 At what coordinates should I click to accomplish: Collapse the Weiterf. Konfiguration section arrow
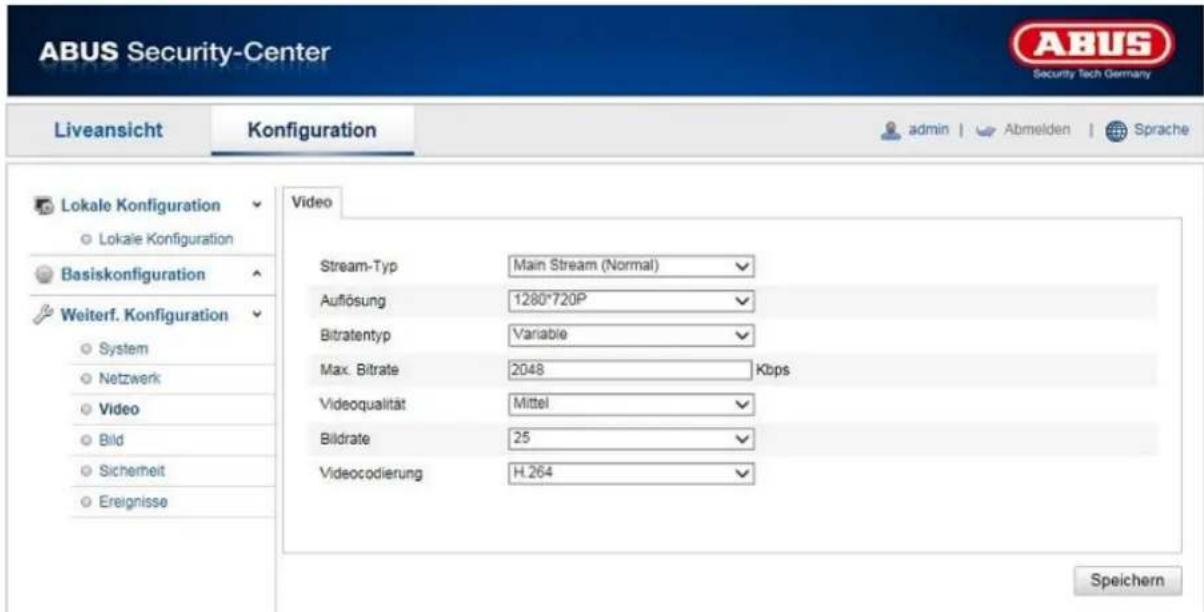click(x=258, y=315)
